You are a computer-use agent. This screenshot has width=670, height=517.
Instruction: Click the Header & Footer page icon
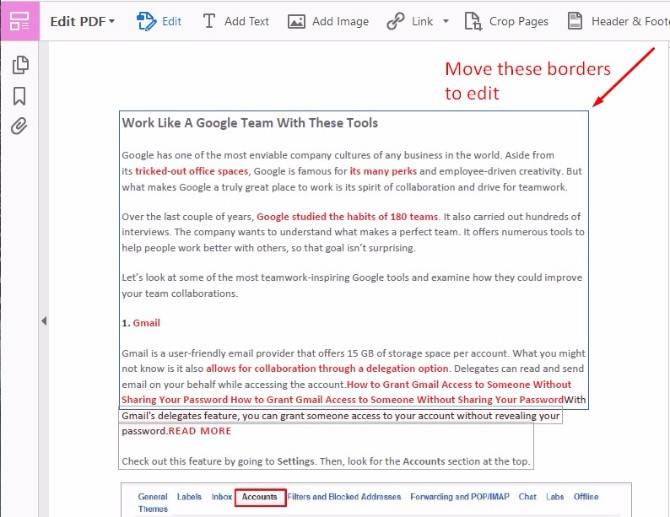pyautogui.click(x=575, y=21)
